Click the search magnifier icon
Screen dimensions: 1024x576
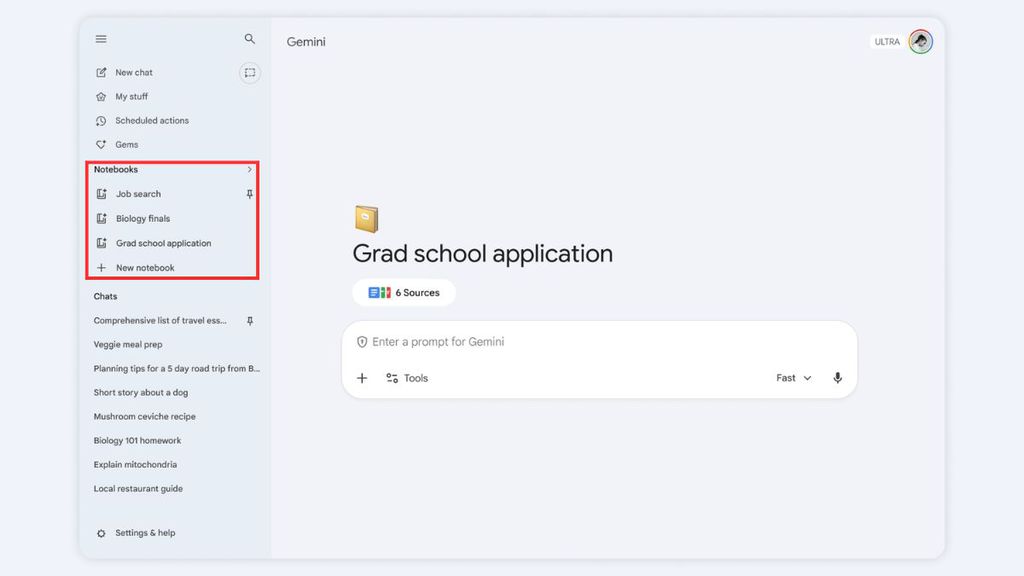coord(250,39)
